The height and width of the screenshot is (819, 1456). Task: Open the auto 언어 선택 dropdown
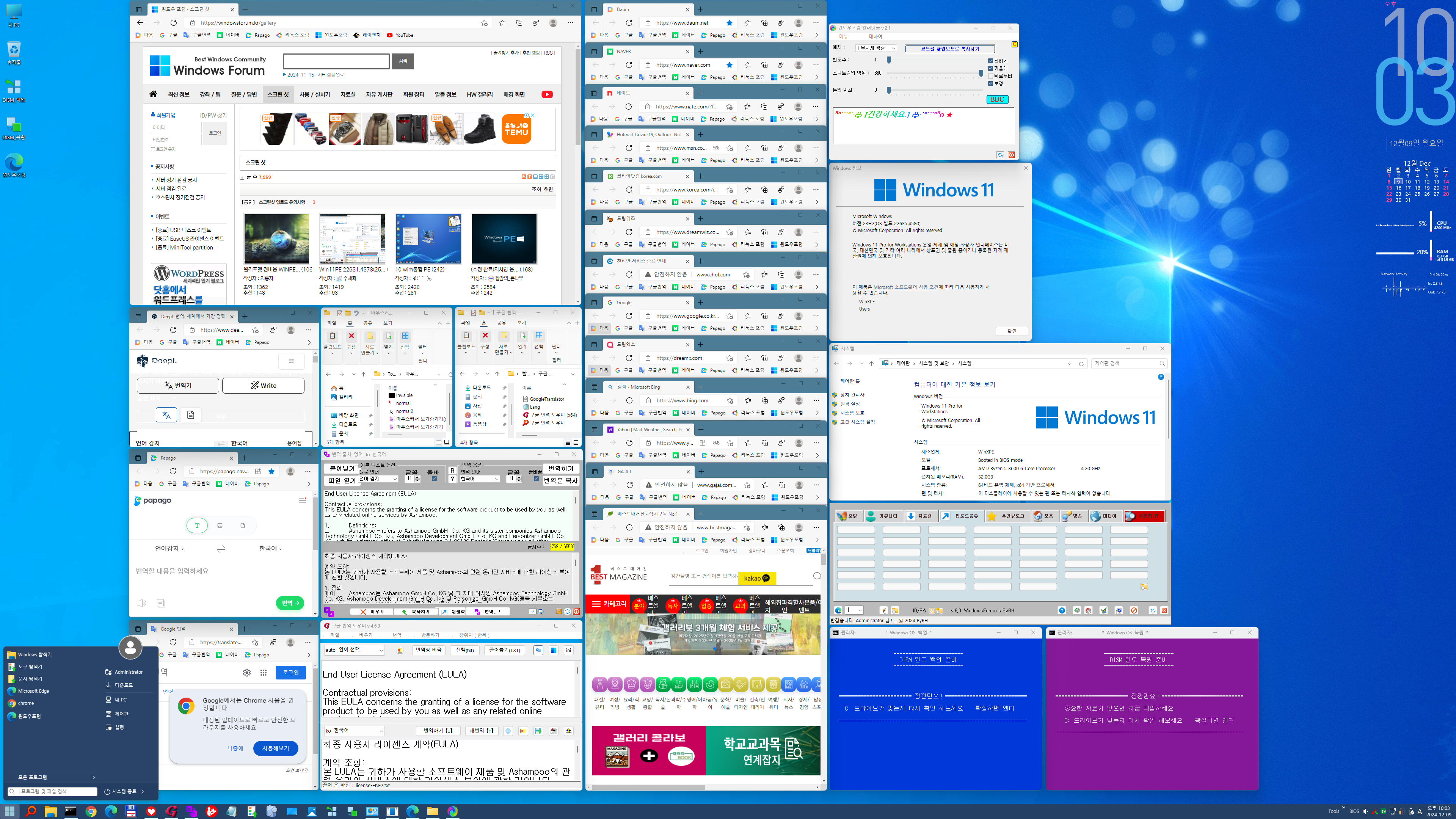pyautogui.click(x=355, y=650)
